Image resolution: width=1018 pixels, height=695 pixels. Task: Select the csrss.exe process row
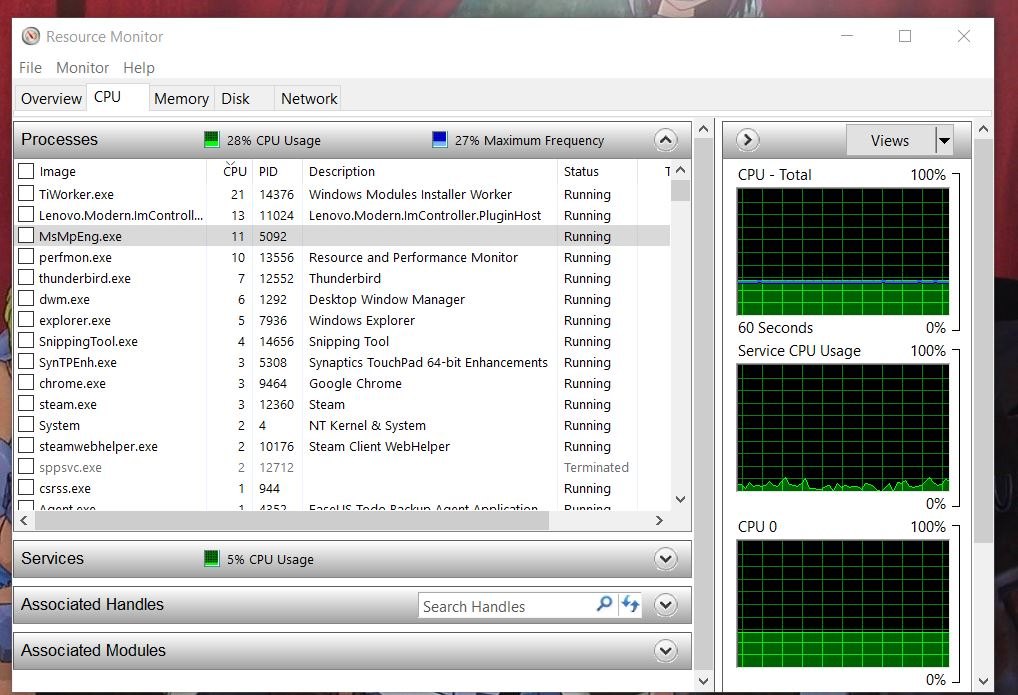343,488
